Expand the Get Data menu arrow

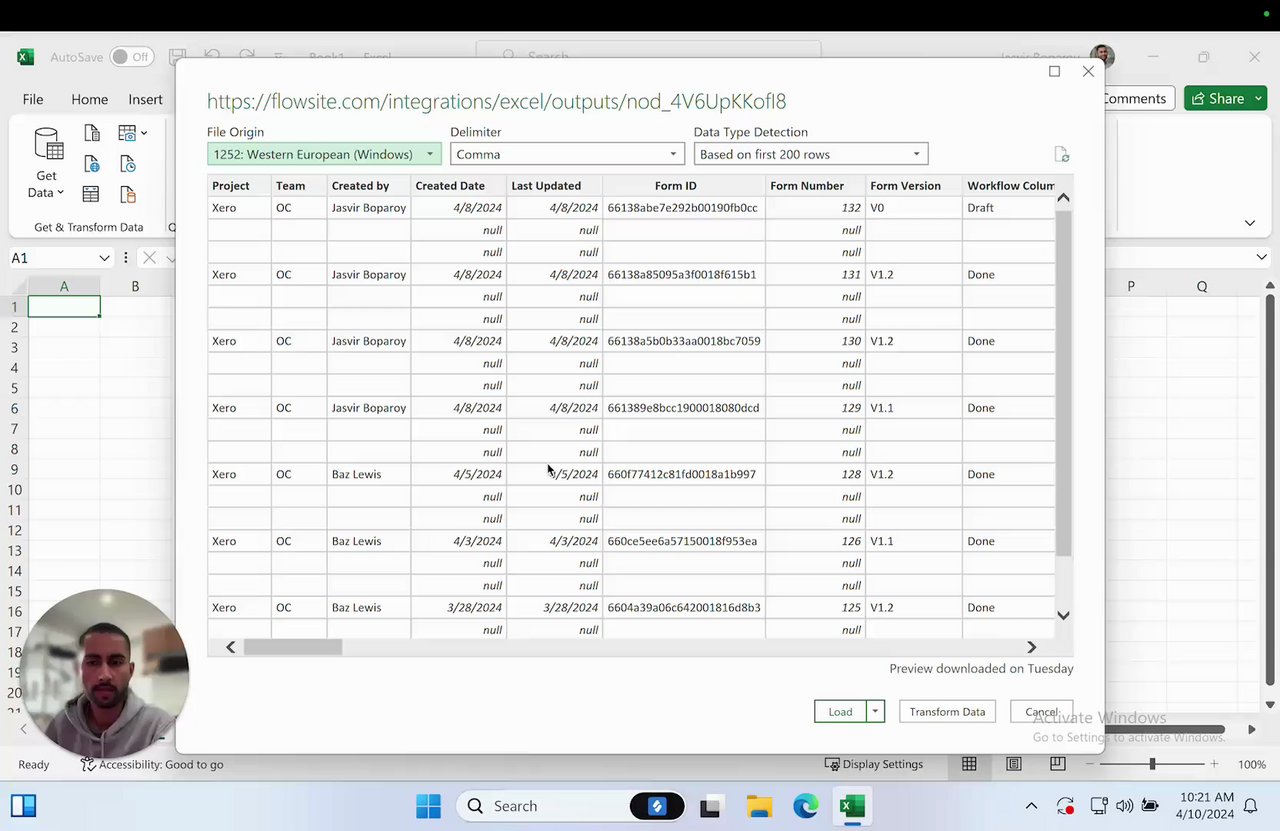pos(60,193)
